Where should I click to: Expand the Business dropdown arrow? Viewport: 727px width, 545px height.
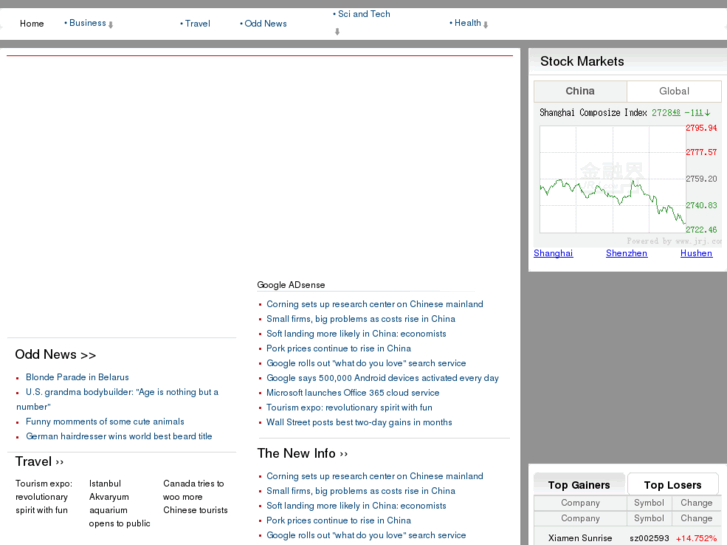111,25
